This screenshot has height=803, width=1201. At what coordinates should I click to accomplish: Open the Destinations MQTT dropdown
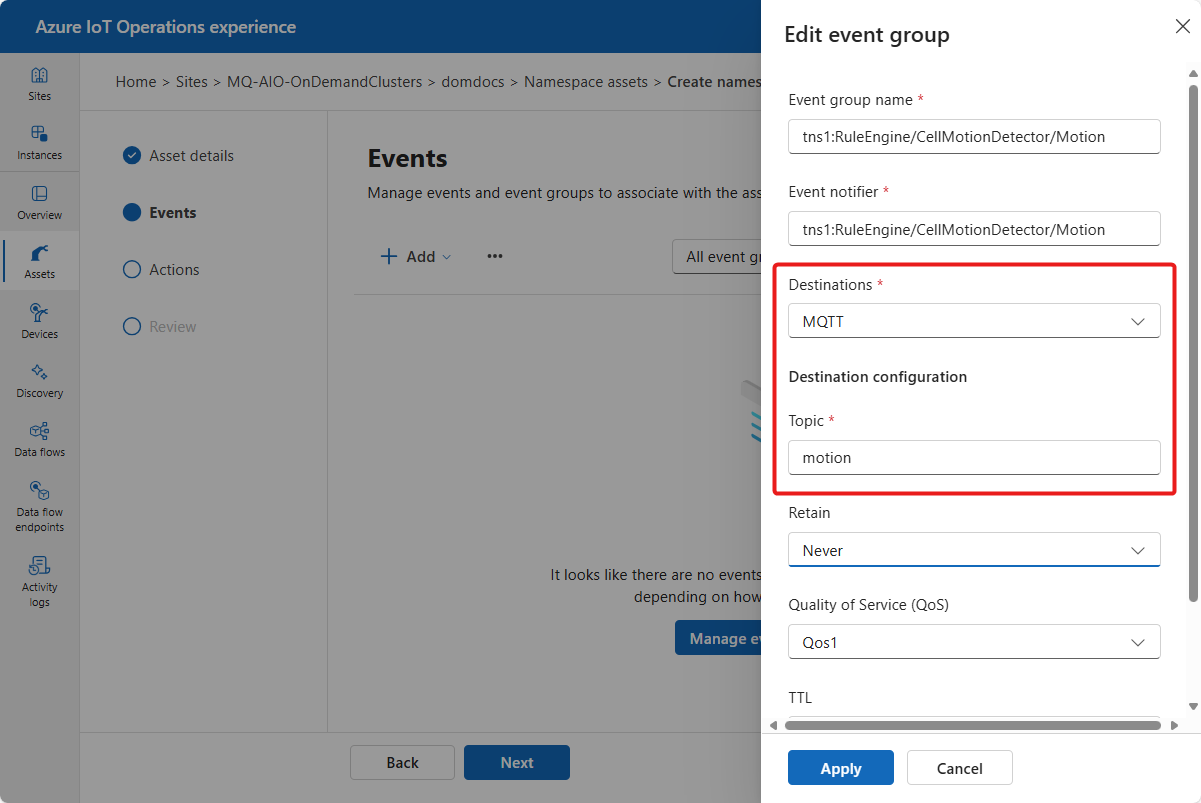[974, 321]
